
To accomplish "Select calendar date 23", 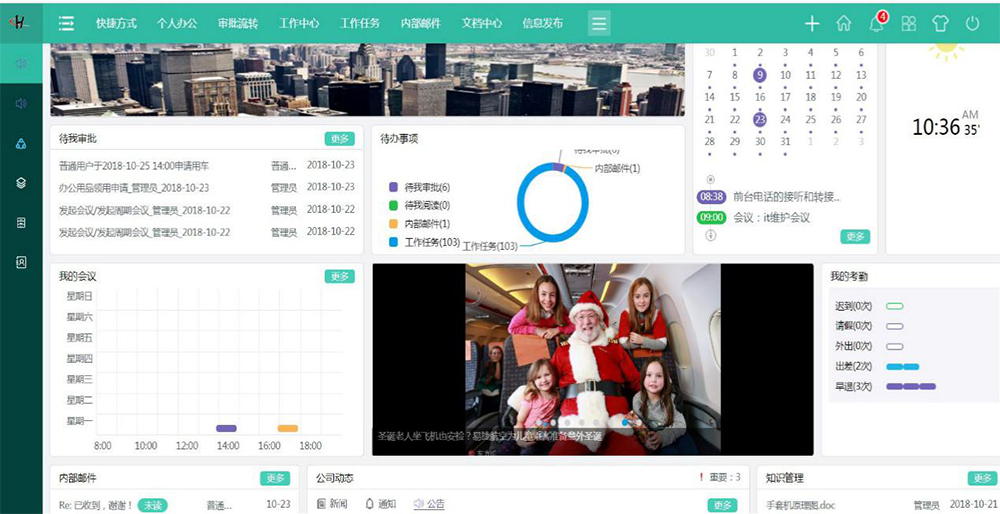I will 760,119.
